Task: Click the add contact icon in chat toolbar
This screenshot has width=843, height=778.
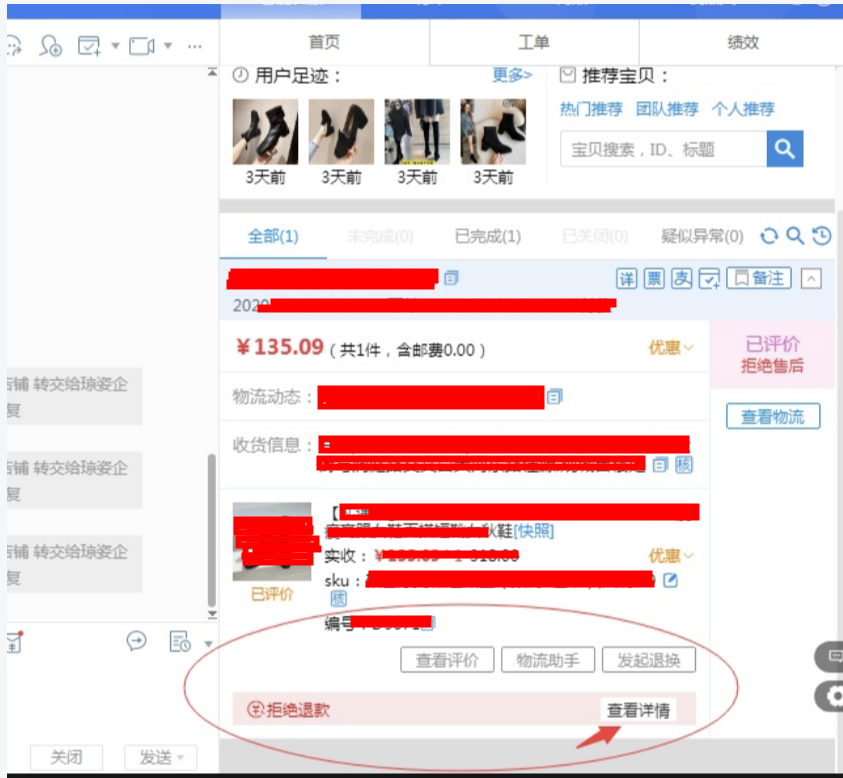Action: (51, 46)
